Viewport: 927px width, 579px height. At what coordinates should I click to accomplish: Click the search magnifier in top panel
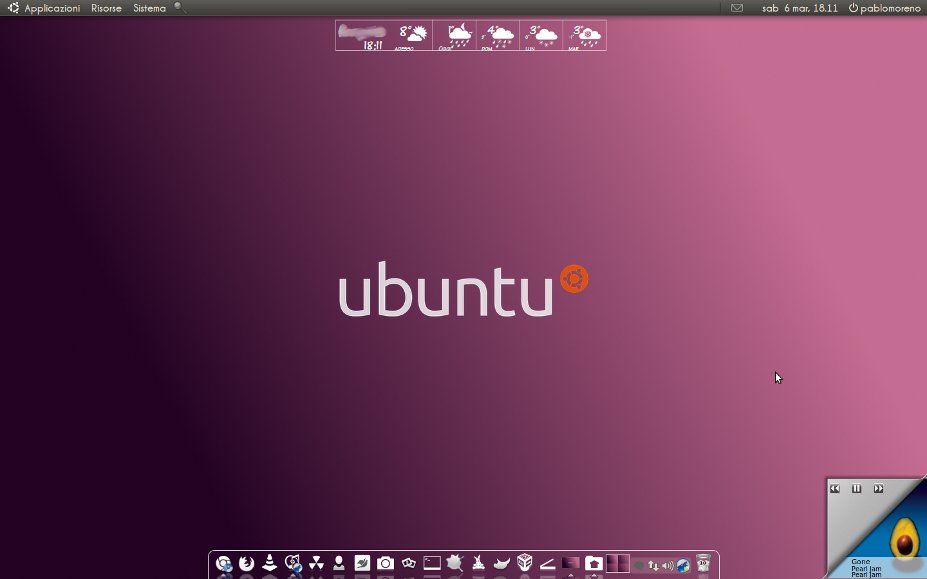[180, 8]
